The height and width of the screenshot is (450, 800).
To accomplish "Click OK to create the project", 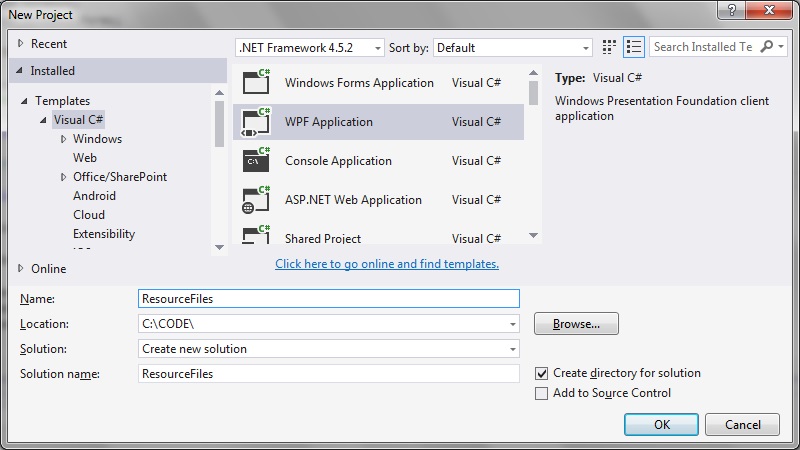I will pyautogui.click(x=661, y=424).
